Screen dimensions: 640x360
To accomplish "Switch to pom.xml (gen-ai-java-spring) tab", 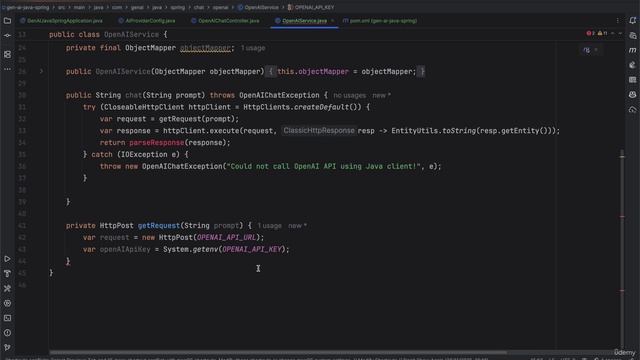I will pyautogui.click(x=380, y=20).
